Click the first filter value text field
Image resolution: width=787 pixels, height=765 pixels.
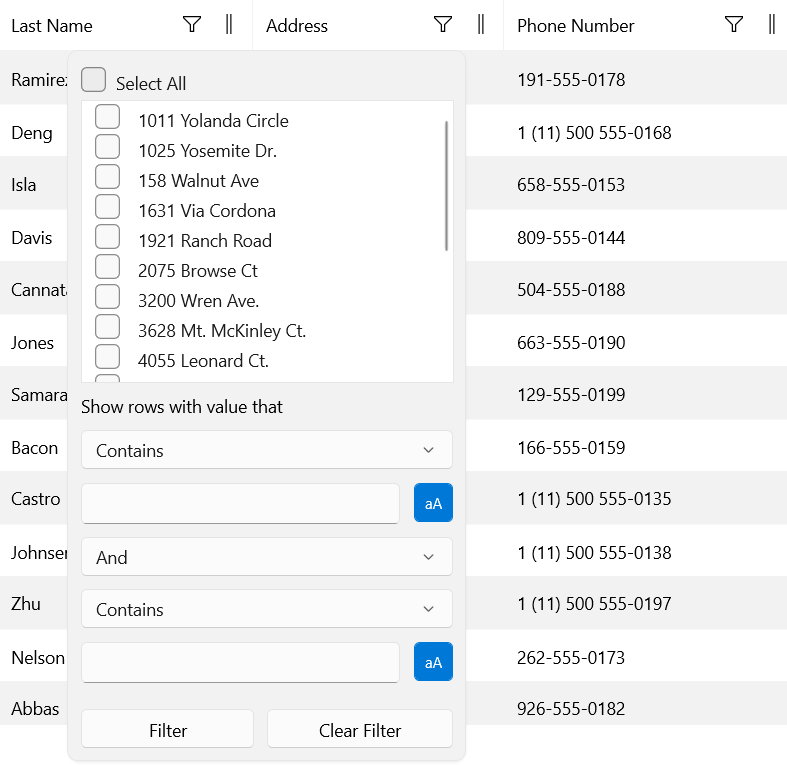click(240, 503)
